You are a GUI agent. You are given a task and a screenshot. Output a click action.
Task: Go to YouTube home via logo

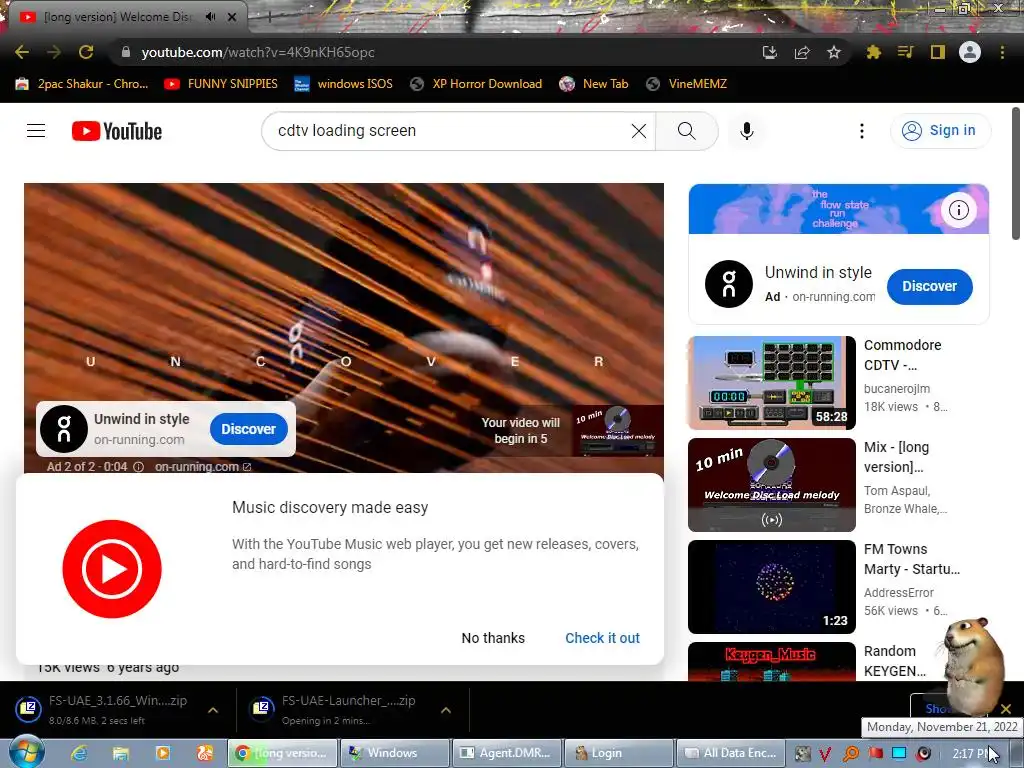coord(117,131)
